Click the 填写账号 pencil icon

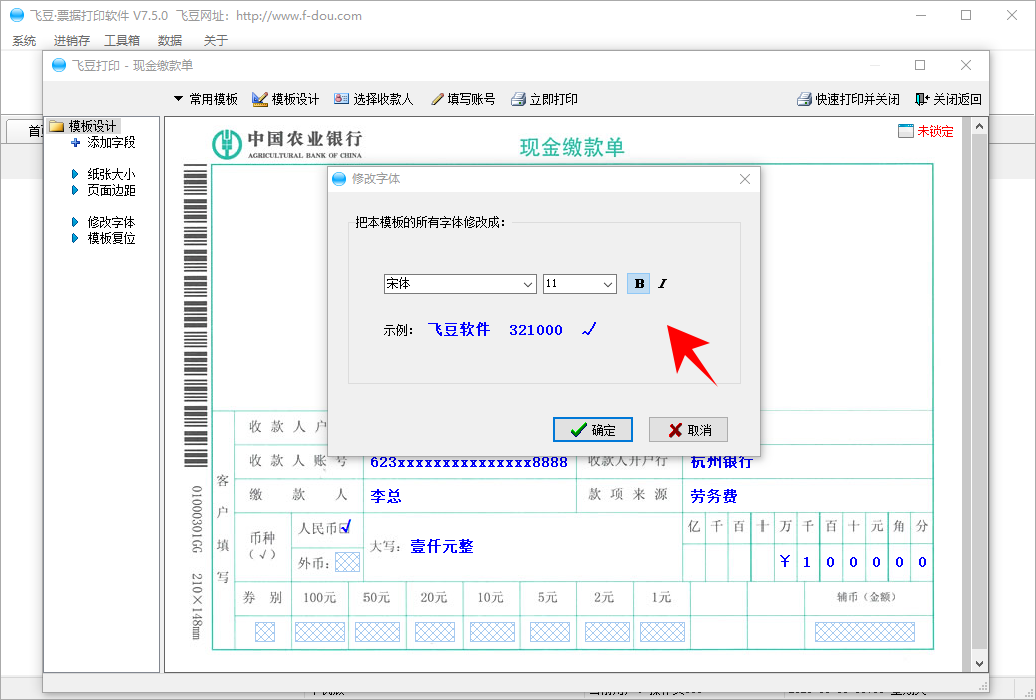click(x=437, y=99)
